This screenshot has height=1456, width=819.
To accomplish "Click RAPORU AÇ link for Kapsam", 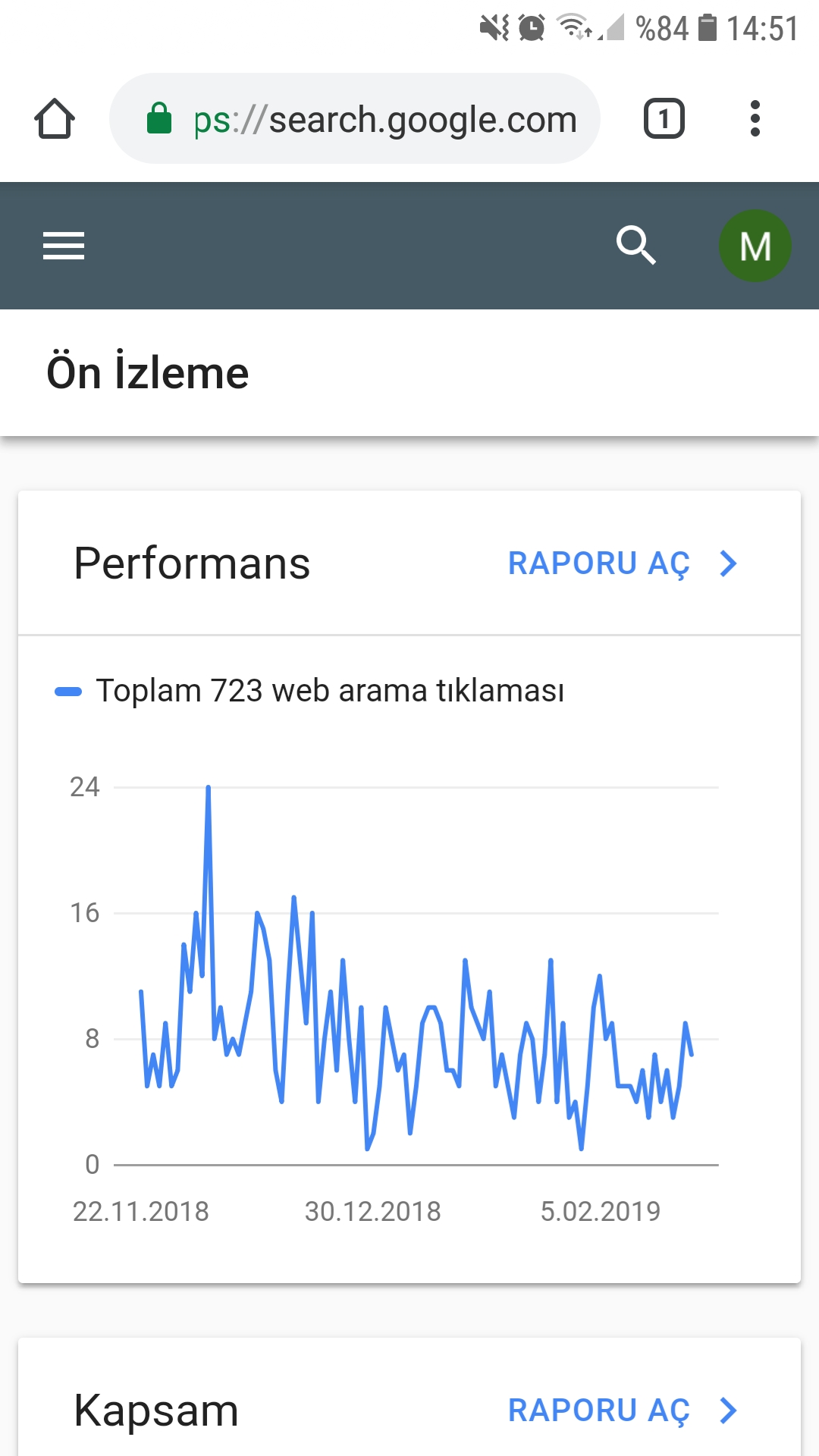I will click(x=599, y=1410).
